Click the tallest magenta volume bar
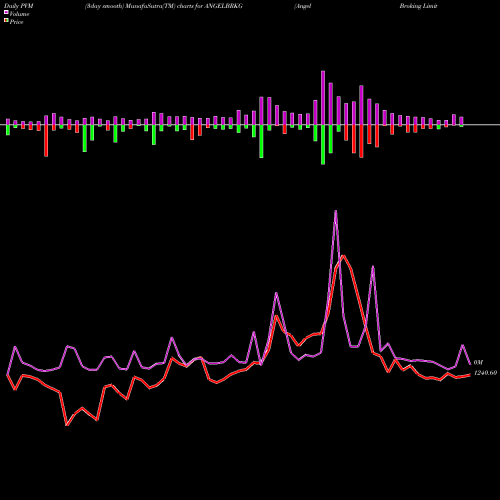This screenshot has width=500, height=500. coord(323,98)
